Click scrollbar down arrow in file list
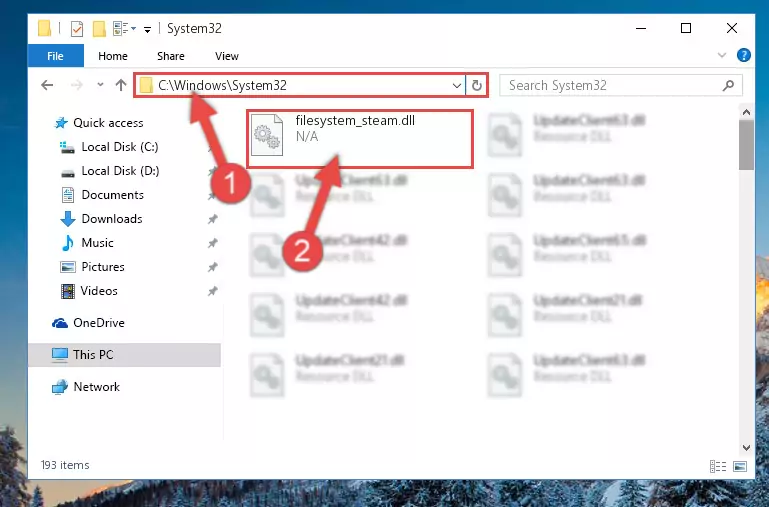The image size is (769, 507). 746,448
